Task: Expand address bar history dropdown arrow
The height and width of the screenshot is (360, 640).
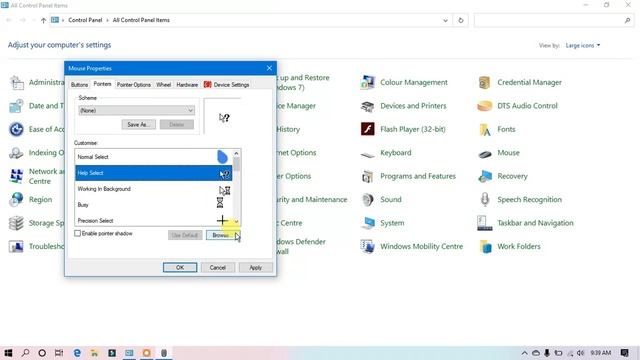Action: [x=445, y=20]
